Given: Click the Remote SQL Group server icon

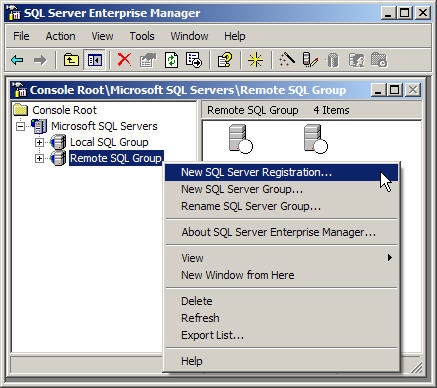Looking at the screenshot, I should [58, 158].
